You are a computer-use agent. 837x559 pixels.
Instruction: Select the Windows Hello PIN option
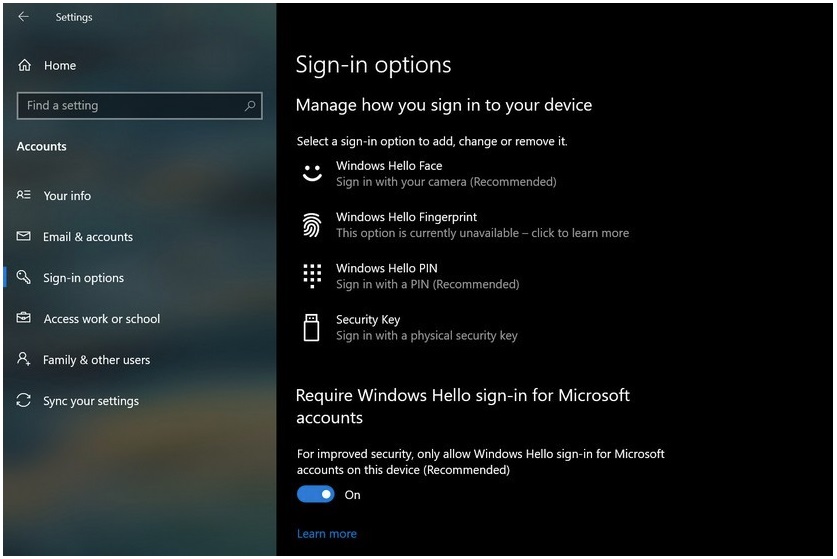tap(410, 276)
